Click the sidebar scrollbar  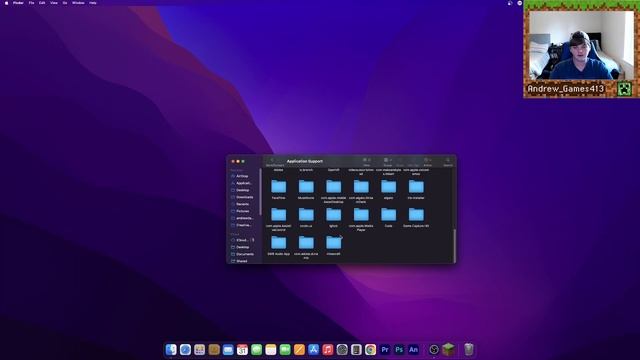(260, 192)
